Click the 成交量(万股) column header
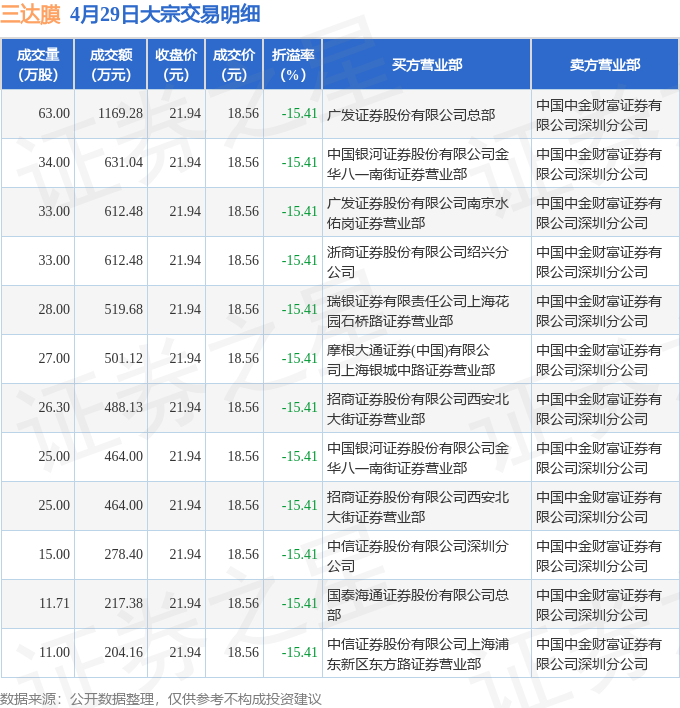Viewport: 680px width, 708px height. [38, 65]
